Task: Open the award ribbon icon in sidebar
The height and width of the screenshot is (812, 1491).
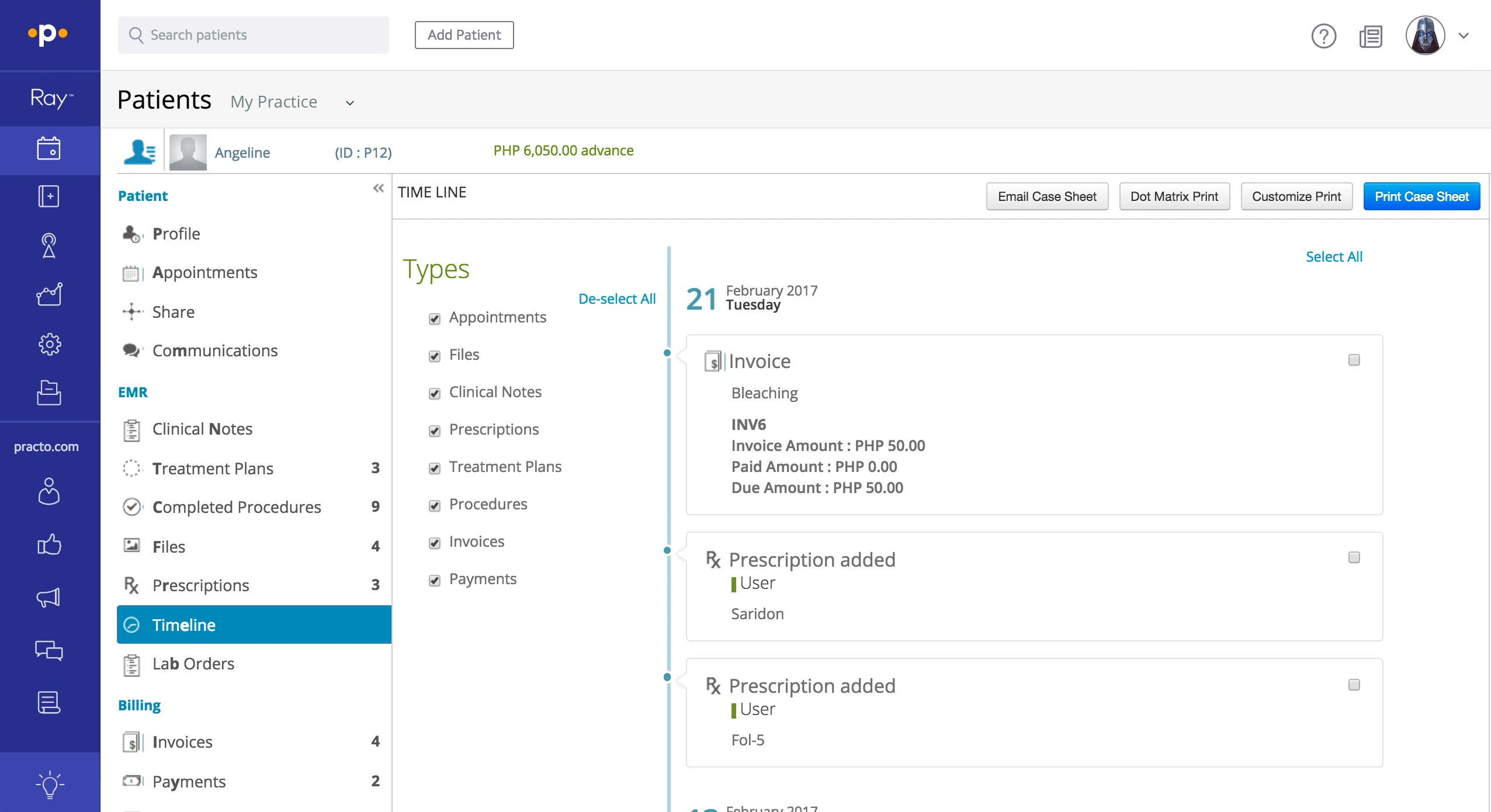Action: click(x=49, y=245)
